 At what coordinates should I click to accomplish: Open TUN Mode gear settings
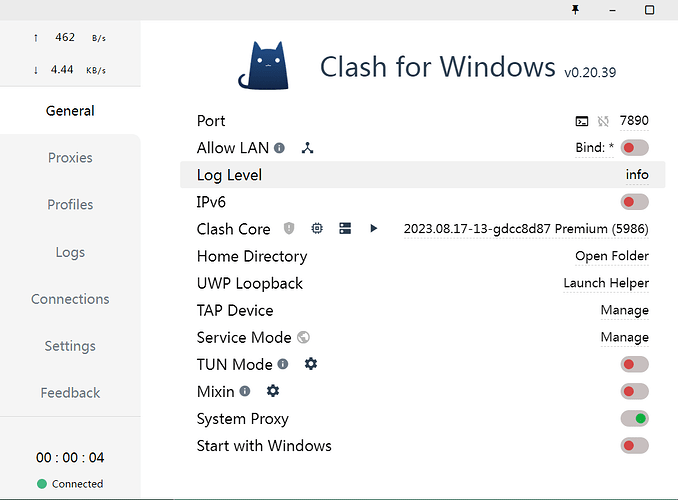pos(311,364)
